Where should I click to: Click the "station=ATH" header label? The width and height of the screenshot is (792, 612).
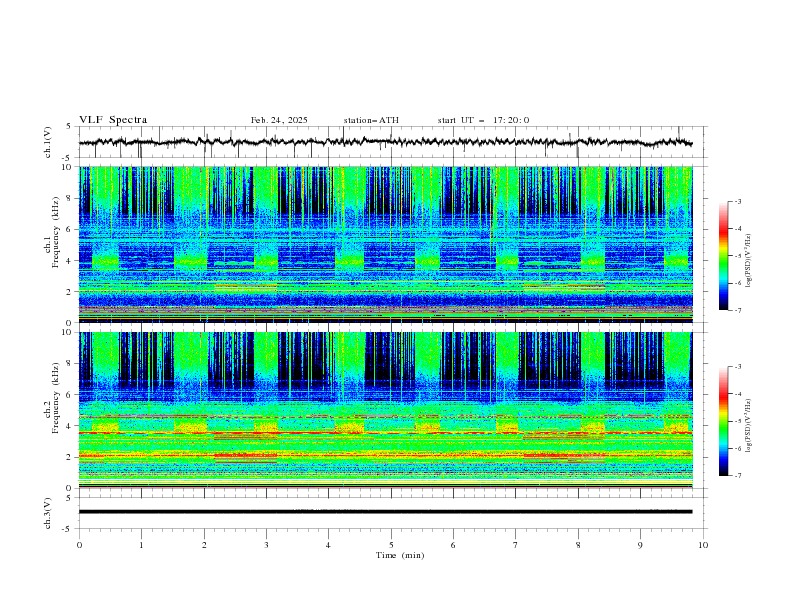(371, 120)
